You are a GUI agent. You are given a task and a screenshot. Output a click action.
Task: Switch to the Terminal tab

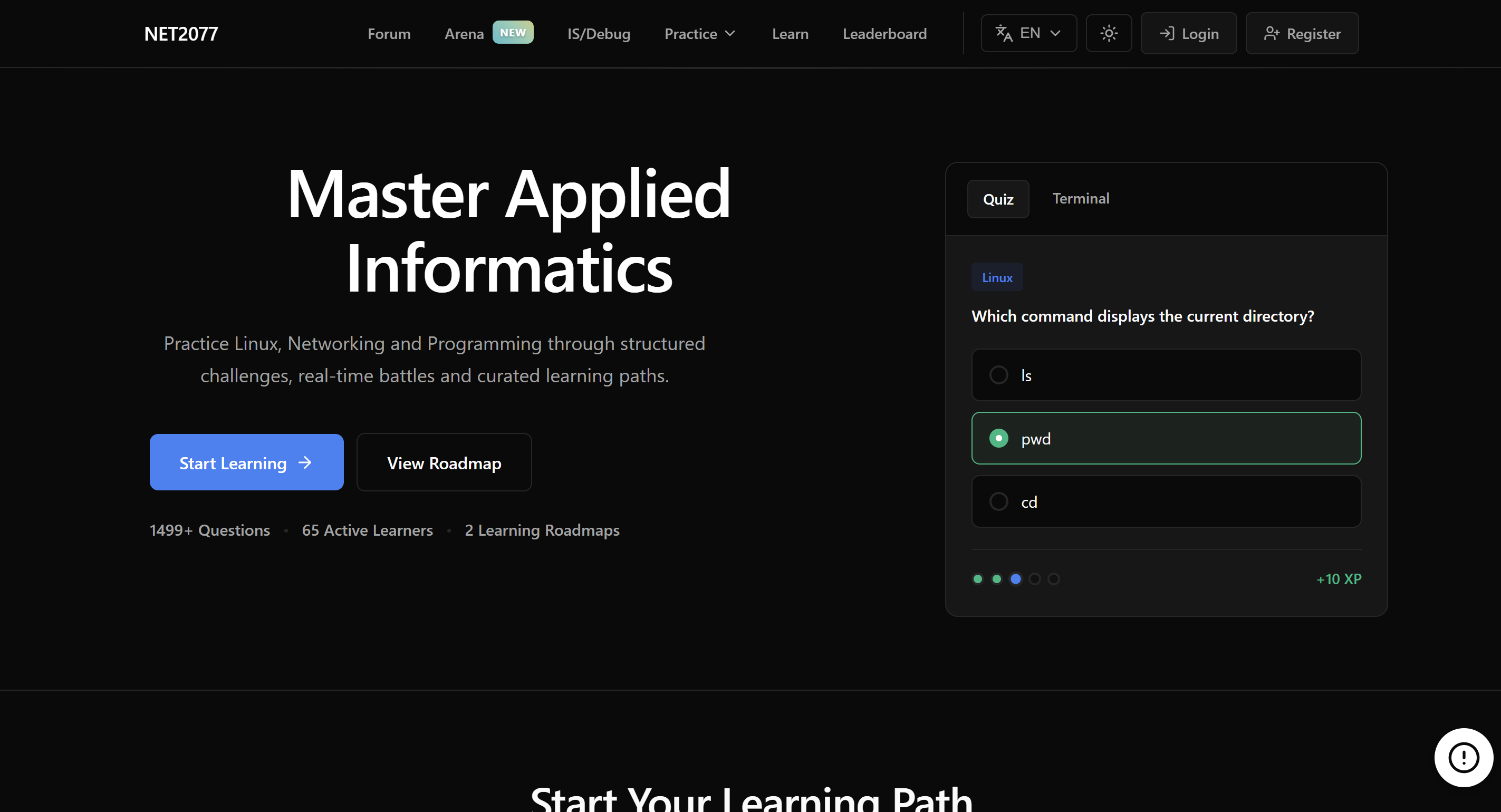[1080, 199]
